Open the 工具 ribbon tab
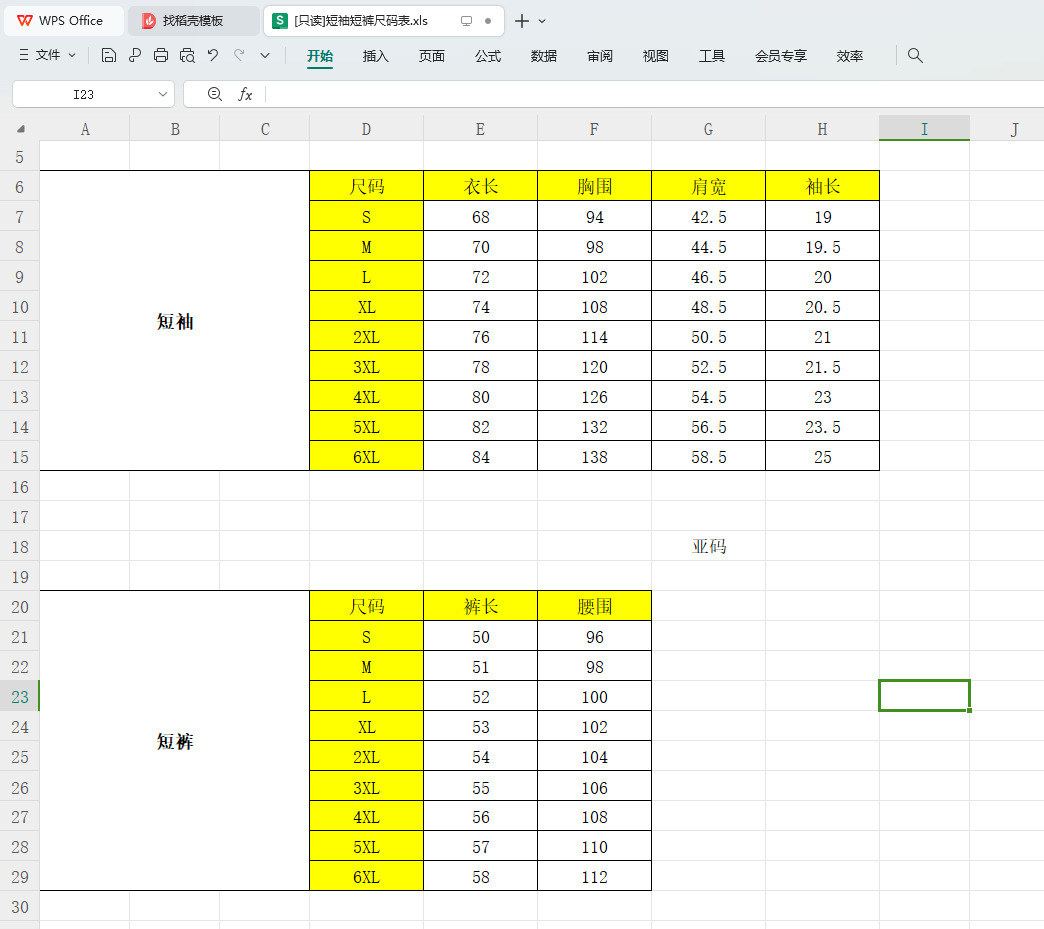 (x=711, y=56)
